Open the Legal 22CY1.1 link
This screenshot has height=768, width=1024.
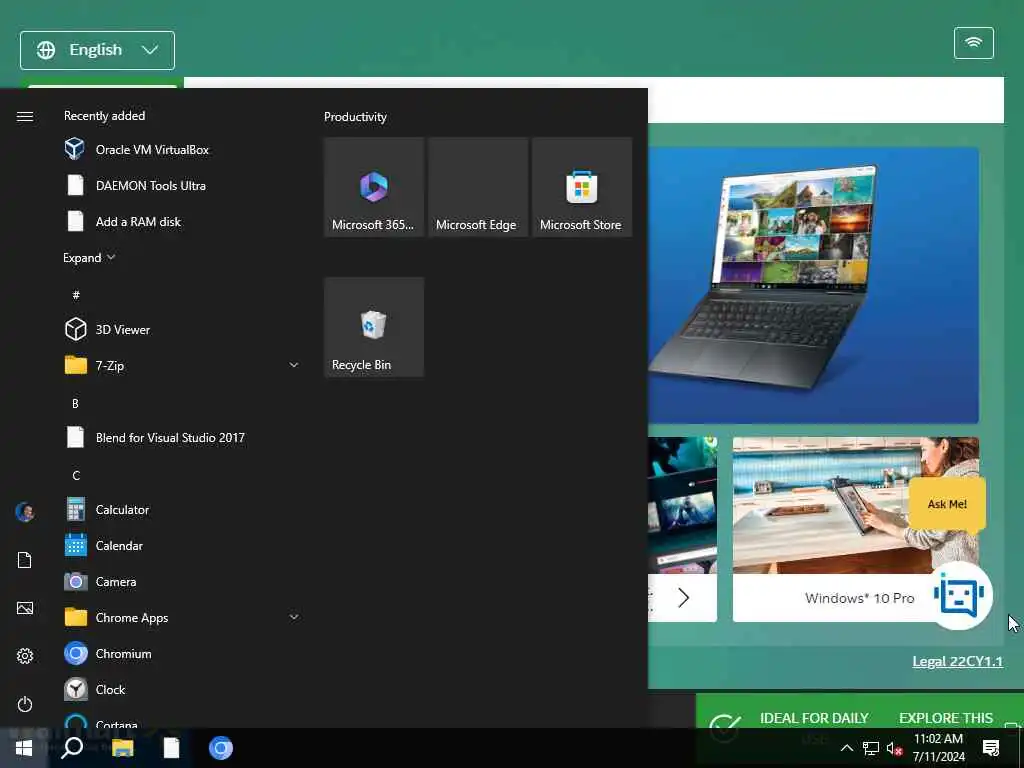point(957,662)
